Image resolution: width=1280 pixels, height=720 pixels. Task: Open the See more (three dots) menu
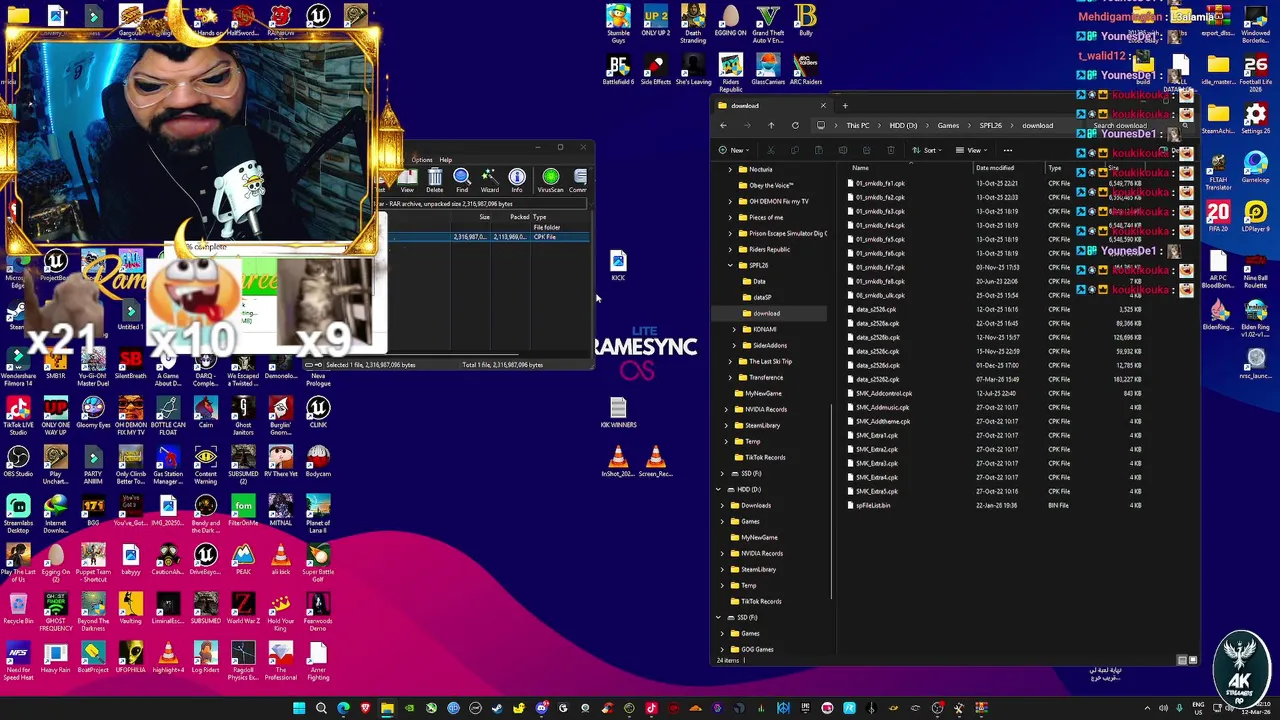tap(1008, 151)
